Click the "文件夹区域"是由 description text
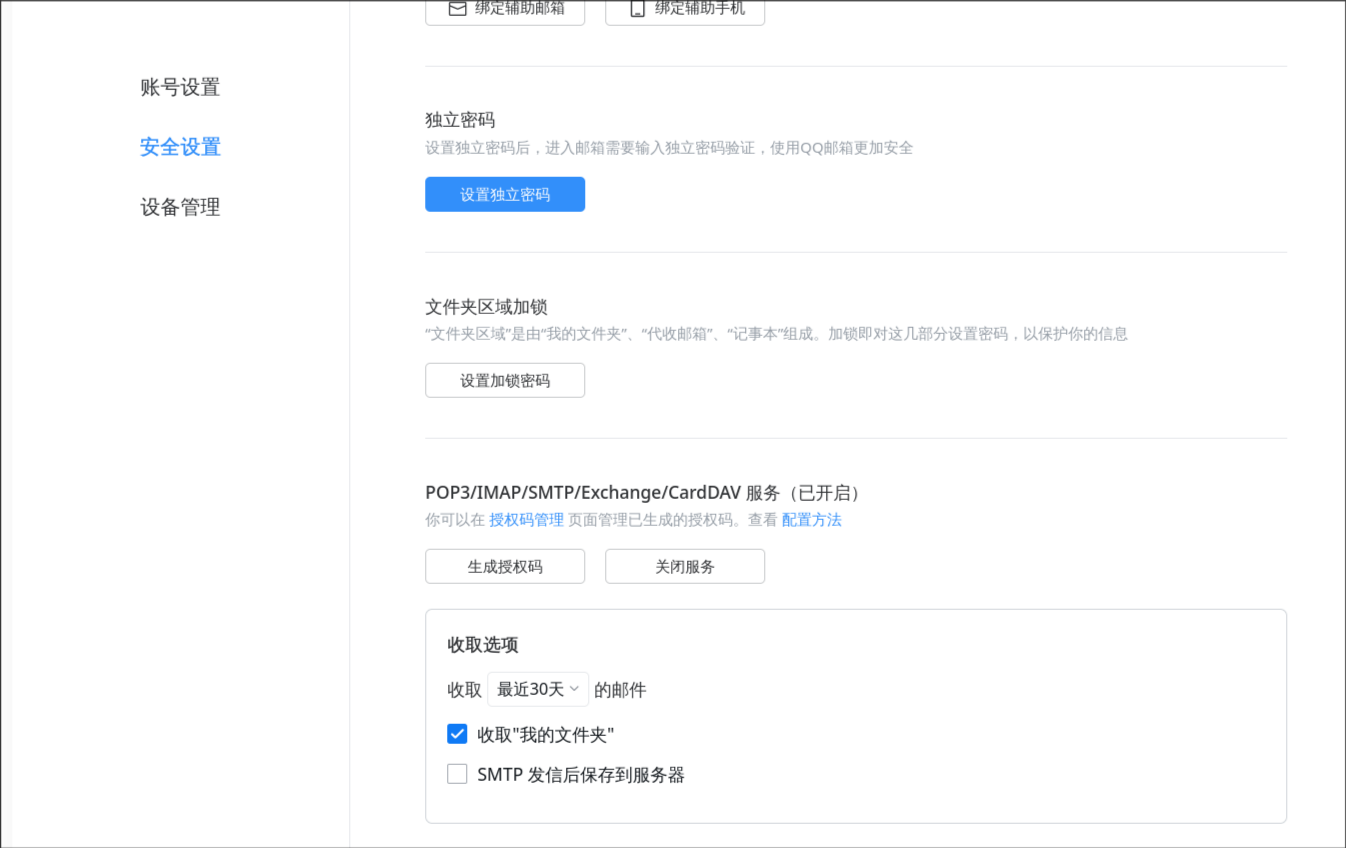The image size is (1346, 848). (x=776, y=334)
